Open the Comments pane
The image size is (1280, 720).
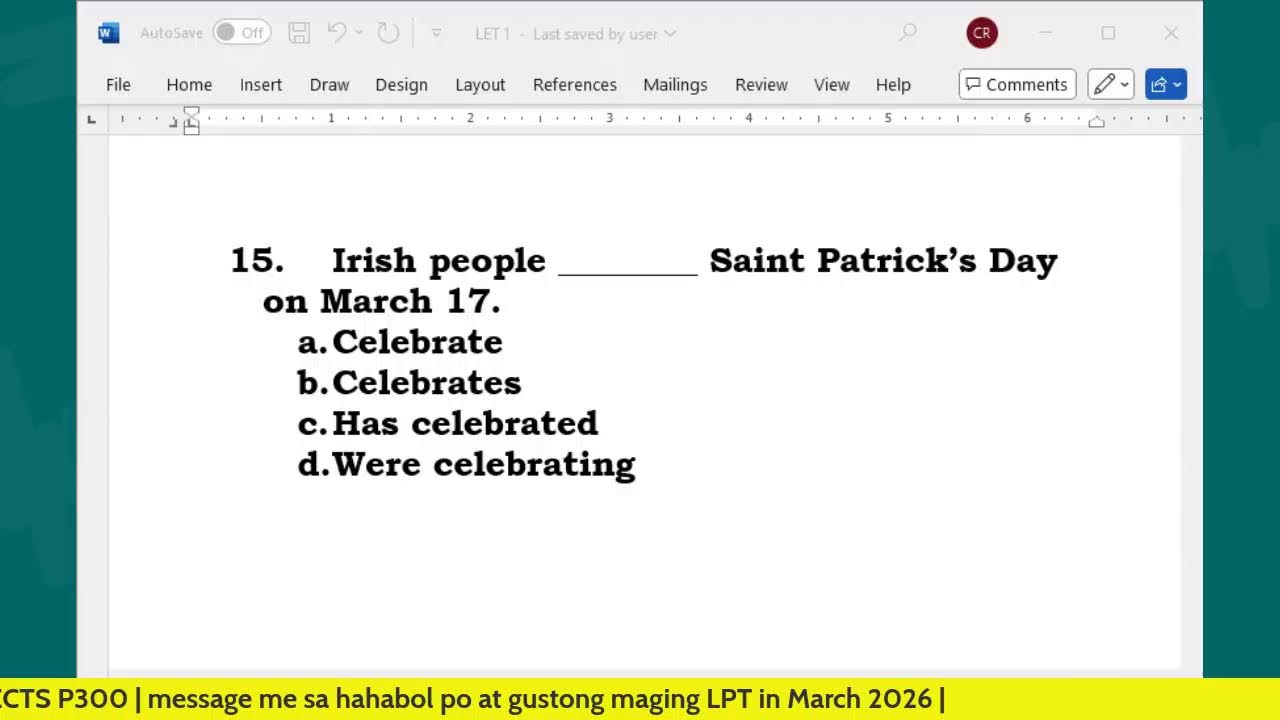point(1017,85)
